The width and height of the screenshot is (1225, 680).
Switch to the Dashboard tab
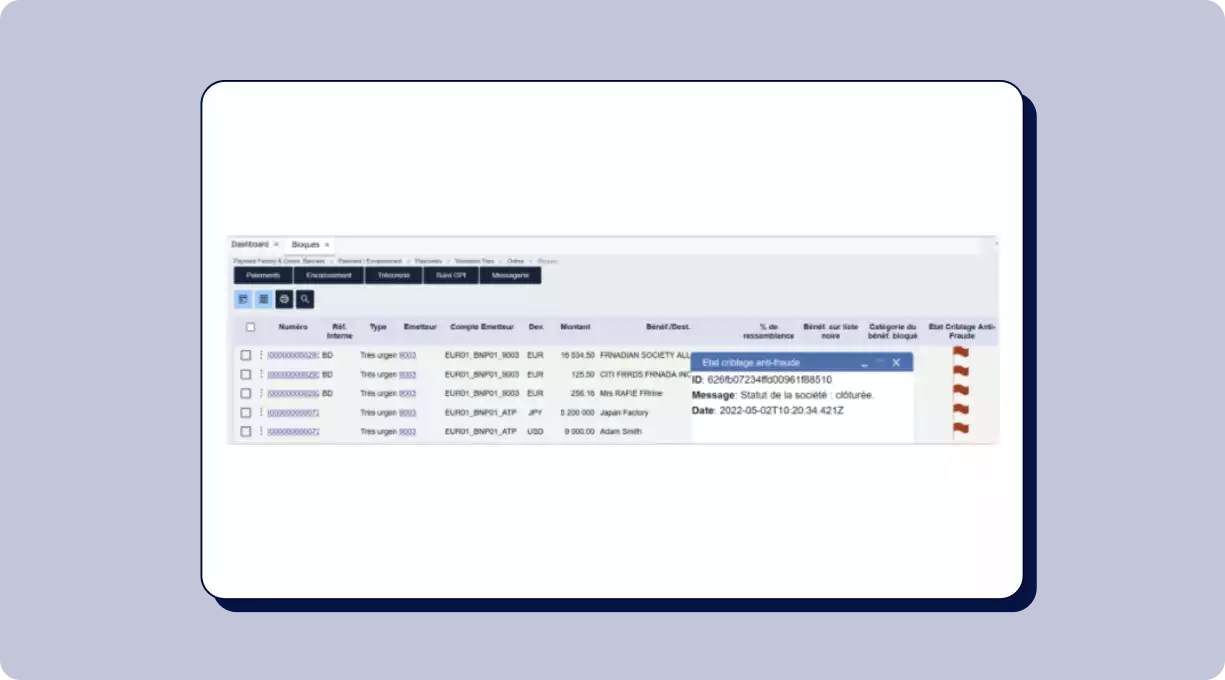(x=250, y=244)
